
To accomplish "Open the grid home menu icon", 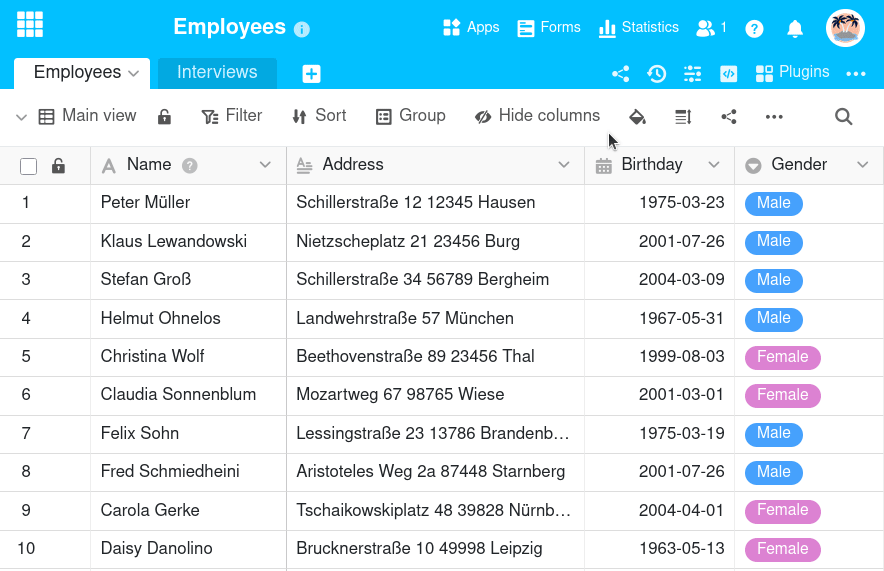I will (30, 25).
